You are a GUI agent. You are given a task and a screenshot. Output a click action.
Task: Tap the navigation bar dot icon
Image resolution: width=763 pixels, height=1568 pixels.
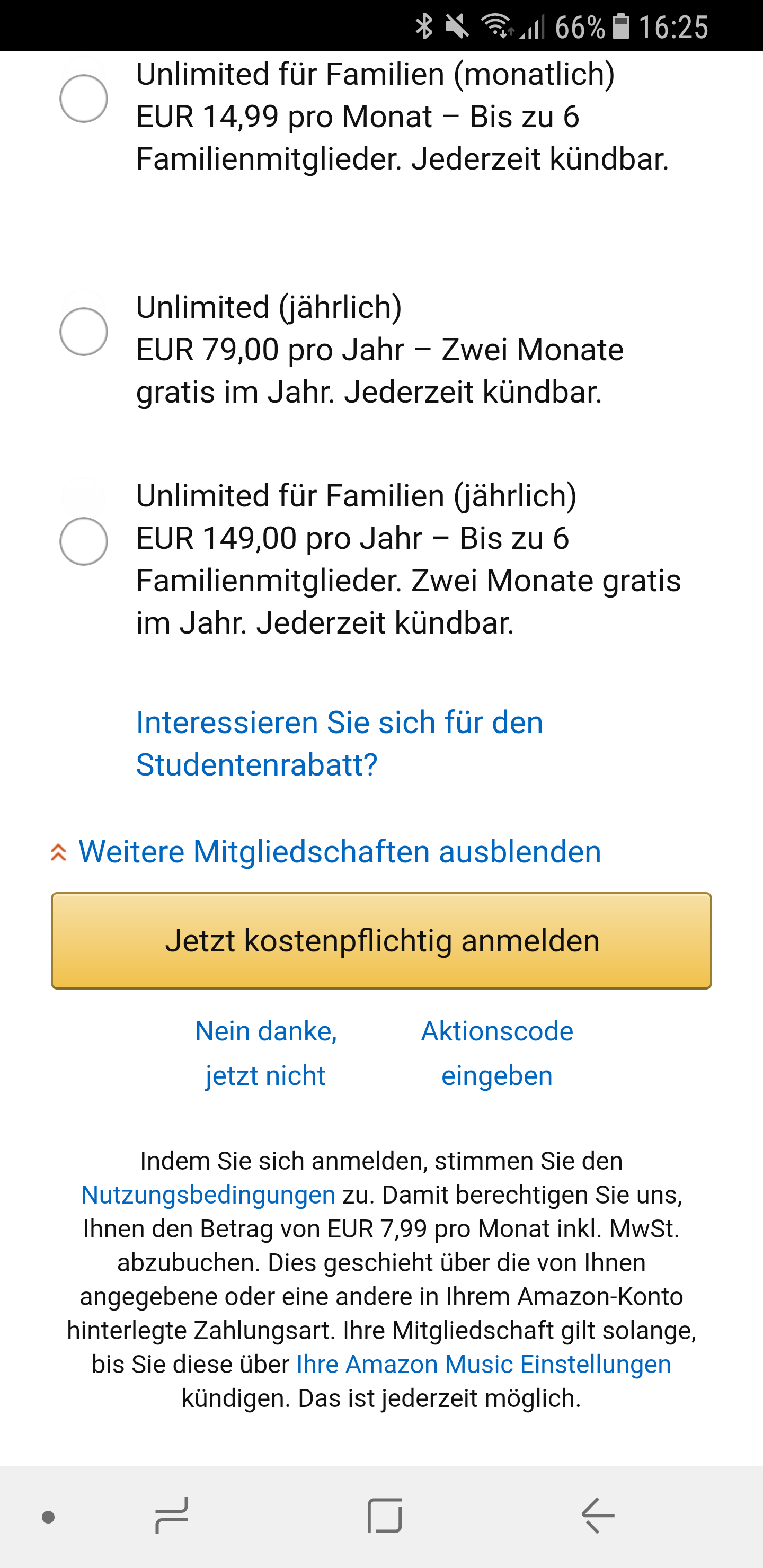pyautogui.click(x=49, y=1517)
